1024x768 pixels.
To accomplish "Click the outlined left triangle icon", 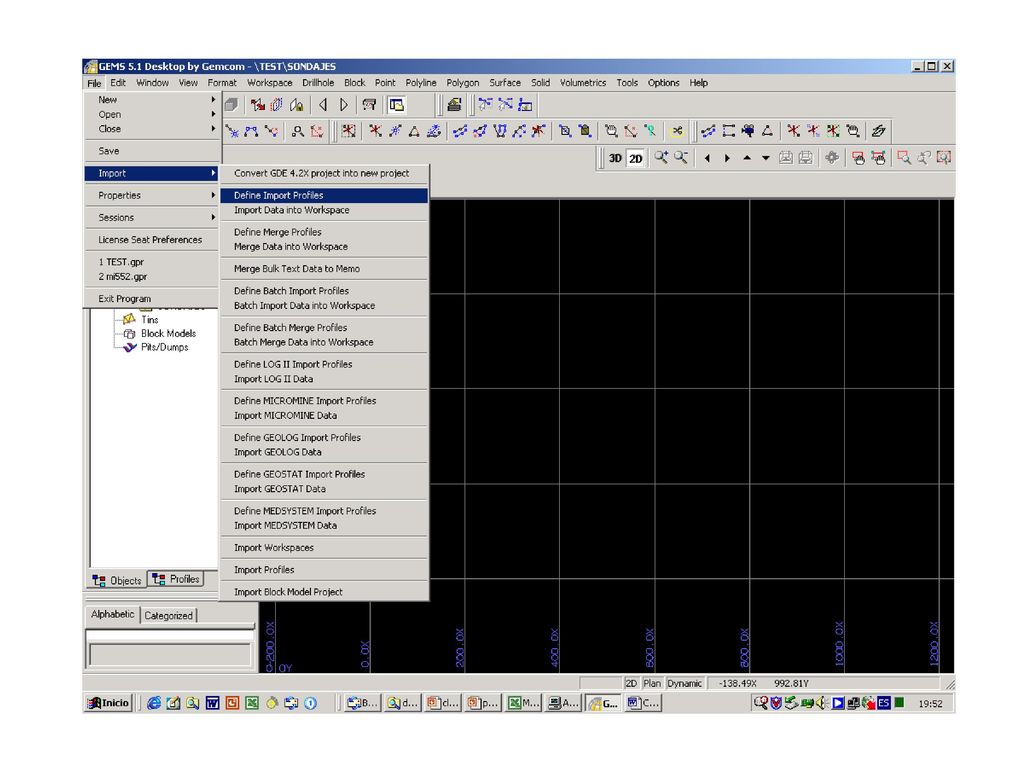I will point(323,104).
